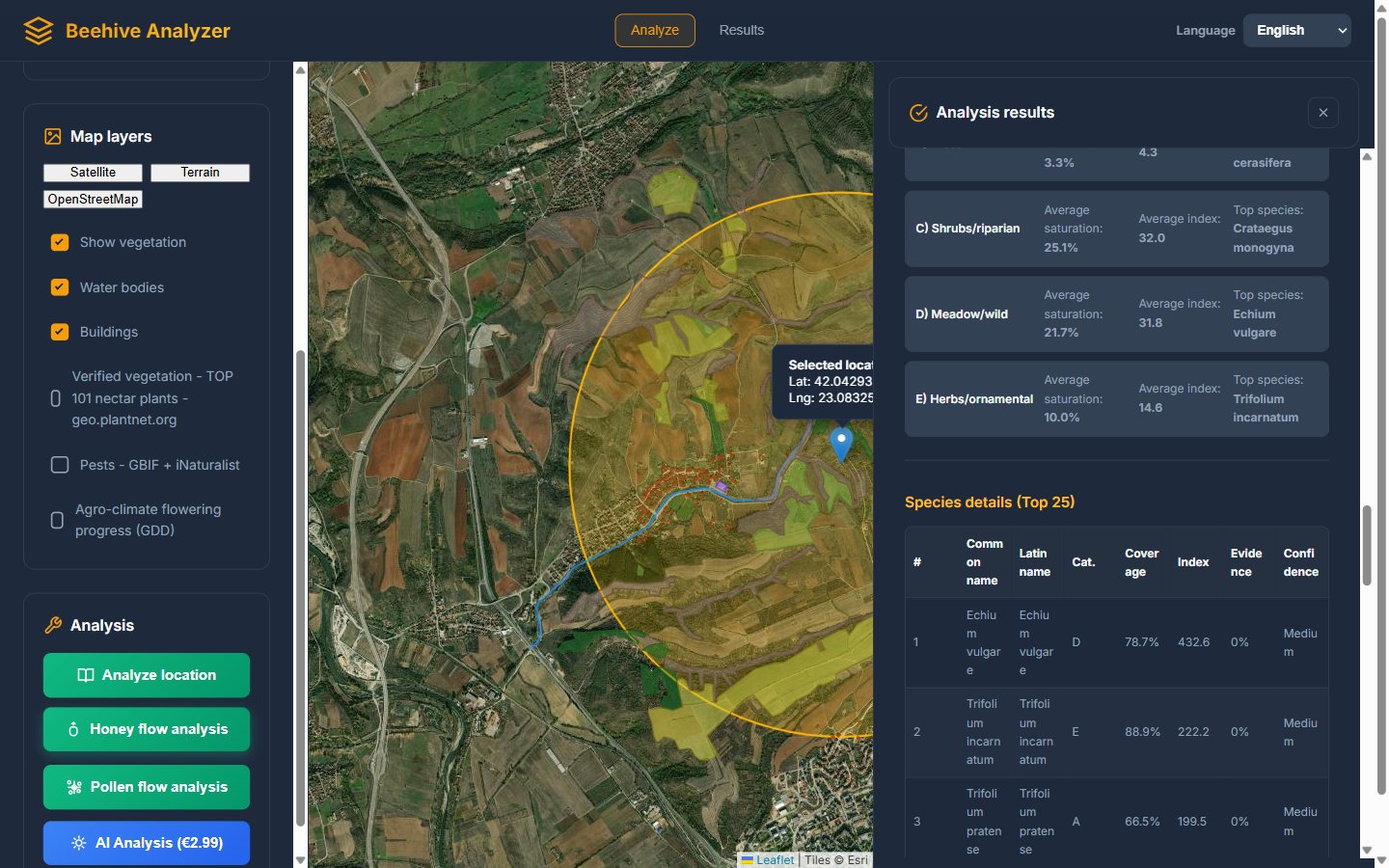1389x868 pixels.
Task: Click the Coverage column header
Action: 1142,562
